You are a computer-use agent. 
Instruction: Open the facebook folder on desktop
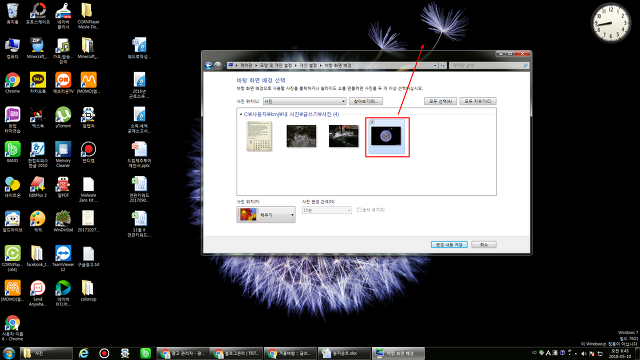pyautogui.click(x=38, y=256)
